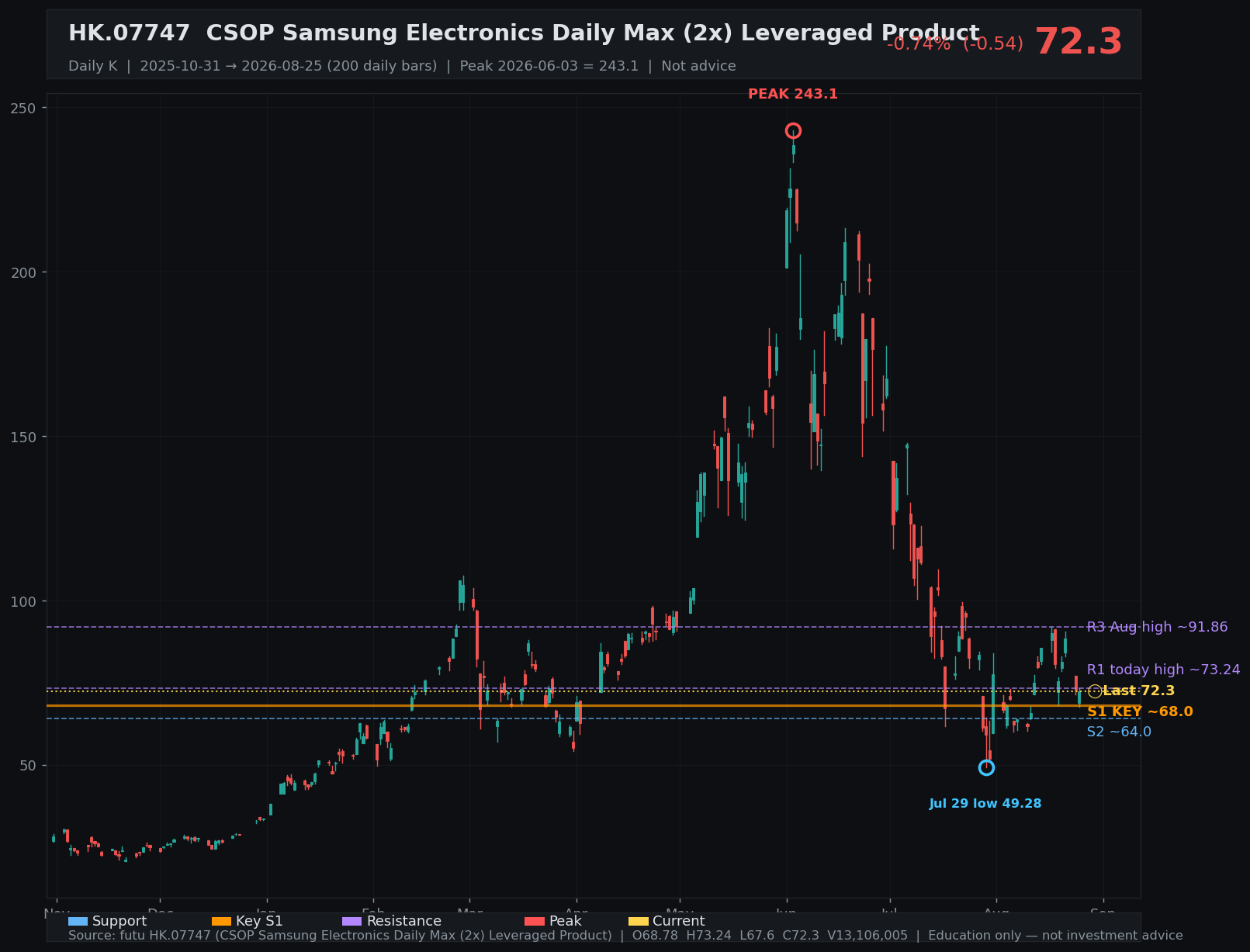Click the R1 today high ~73.24 label
The image size is (1250, 952).
tap(1163, 670)
